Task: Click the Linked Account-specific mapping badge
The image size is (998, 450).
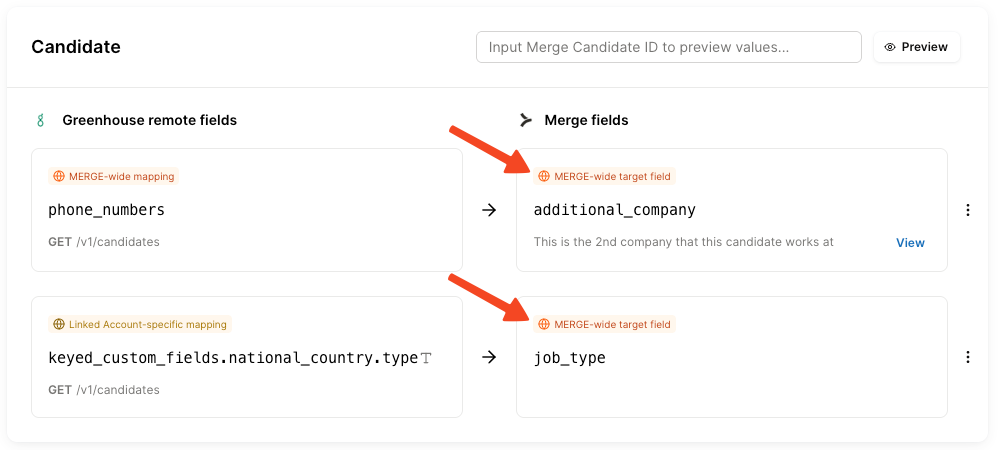Action: [x=140, y=324]
